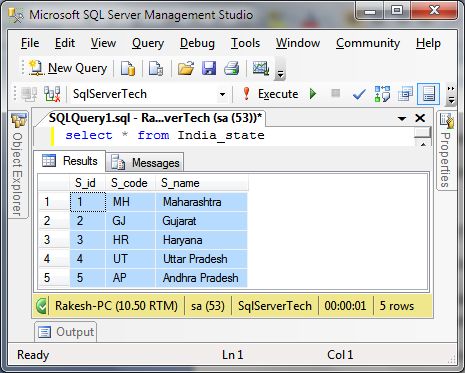Click the S_code column header
The height and width of the screenshot is (373, 465).
pos(130,183)
